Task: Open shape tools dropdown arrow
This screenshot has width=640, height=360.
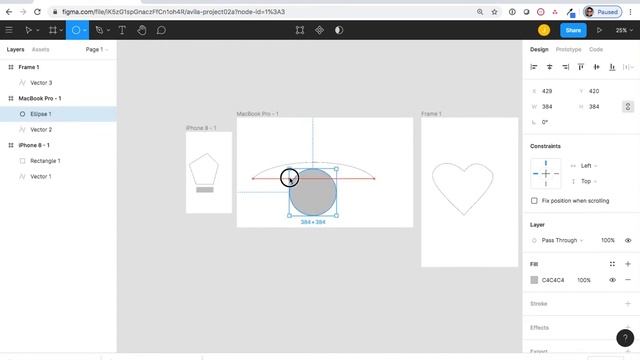Action: (84, 30)
